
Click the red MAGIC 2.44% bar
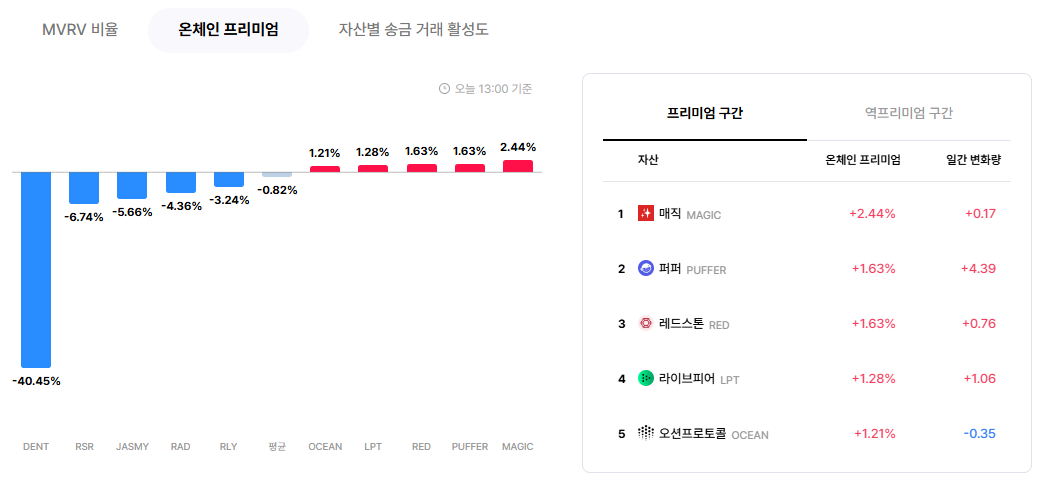coord(518,166)
